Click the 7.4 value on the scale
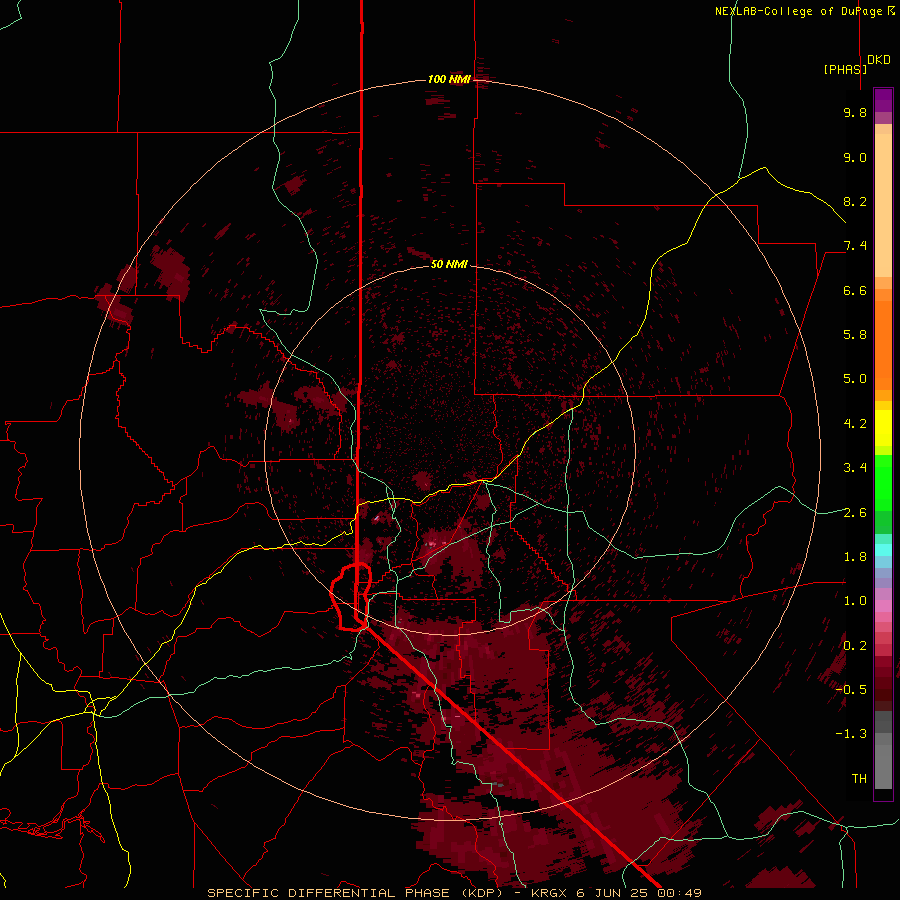This screenshot has width=900, height=900. (x=855, y=246)
